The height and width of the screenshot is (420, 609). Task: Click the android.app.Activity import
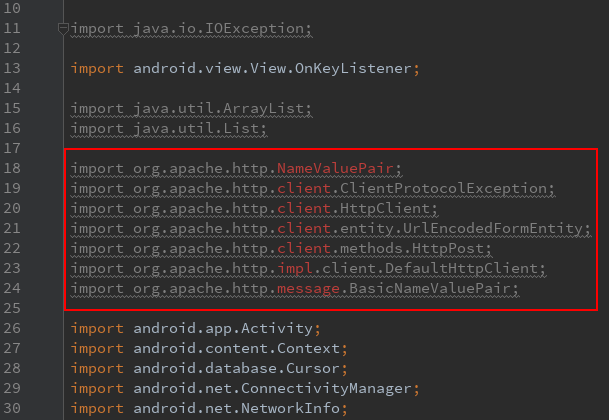coord(196,329)
